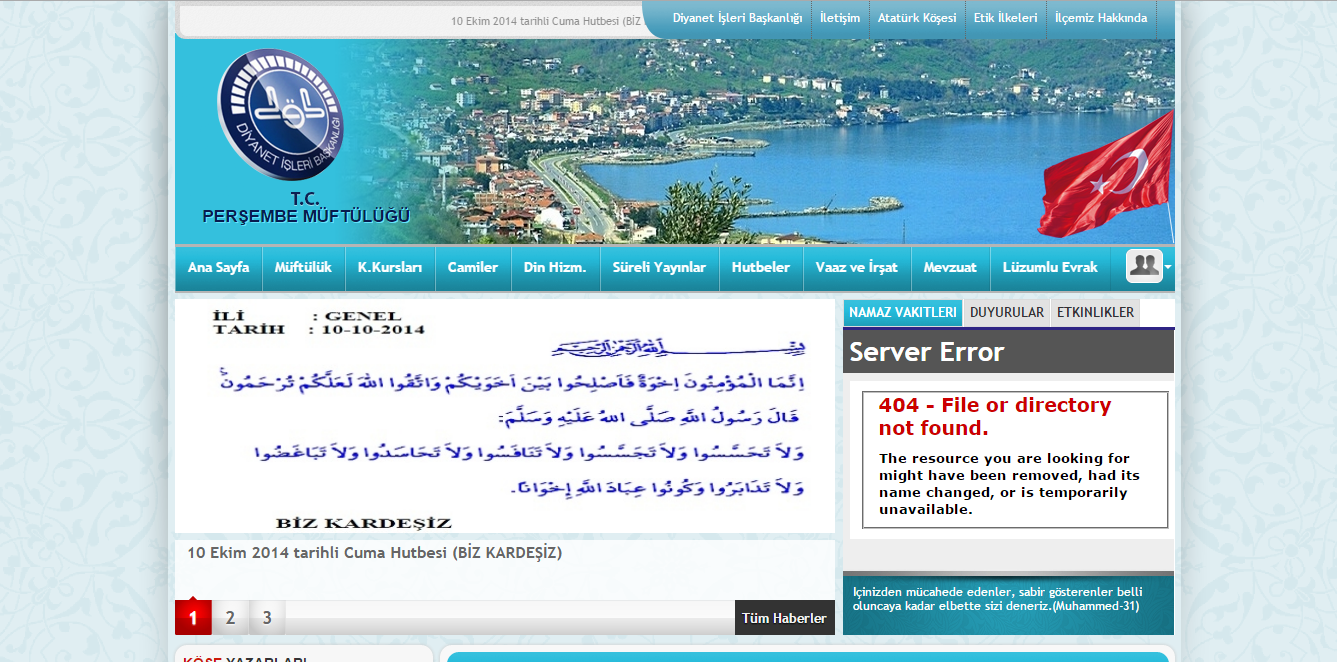Open the Müftülük menu

[x=303, y=268]
